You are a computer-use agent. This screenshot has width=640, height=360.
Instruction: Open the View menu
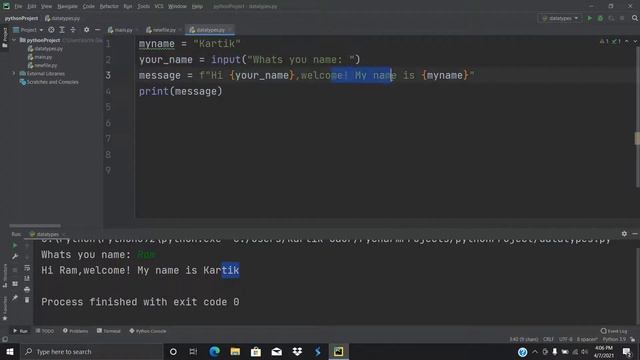pyautogui.click(x=46, y=6)
